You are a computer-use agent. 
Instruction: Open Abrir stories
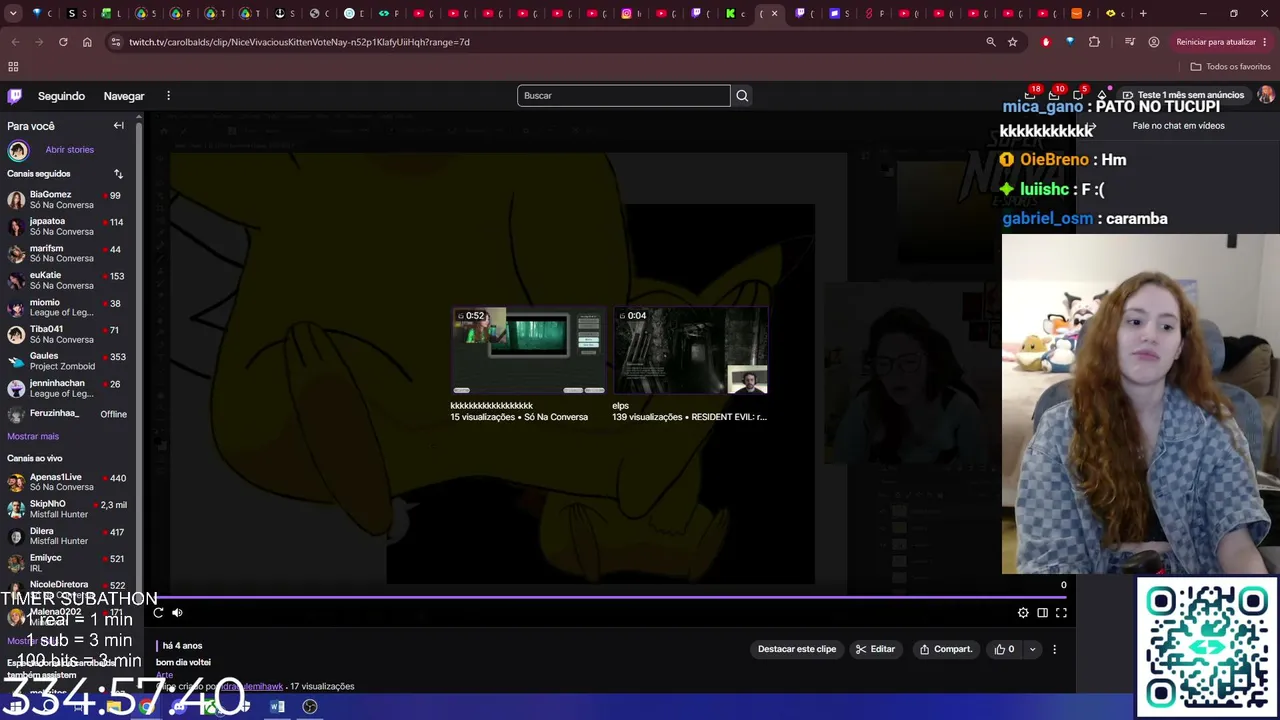click(69, 150)
